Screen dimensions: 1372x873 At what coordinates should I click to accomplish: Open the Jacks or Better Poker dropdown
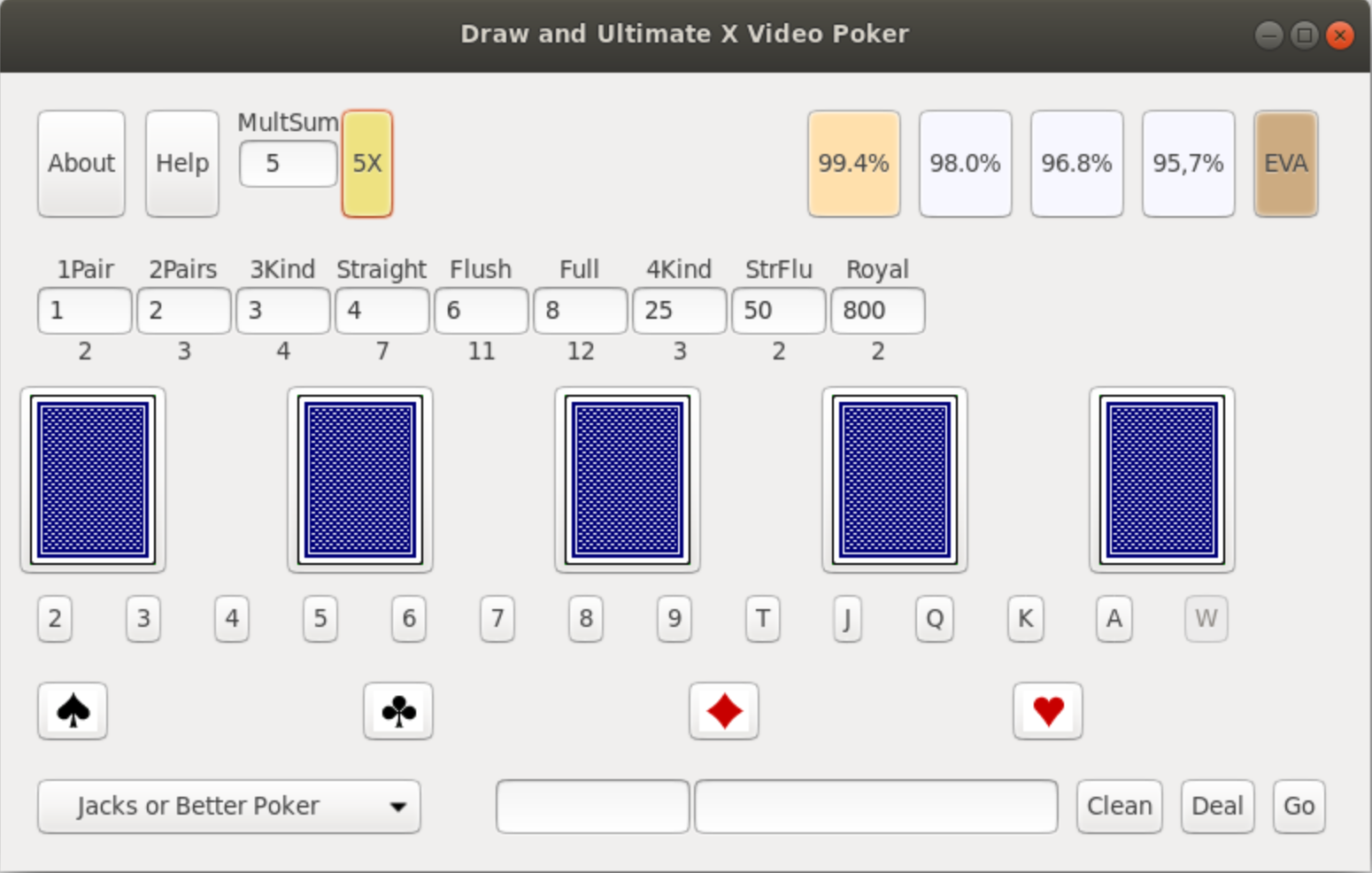point(229,807)
